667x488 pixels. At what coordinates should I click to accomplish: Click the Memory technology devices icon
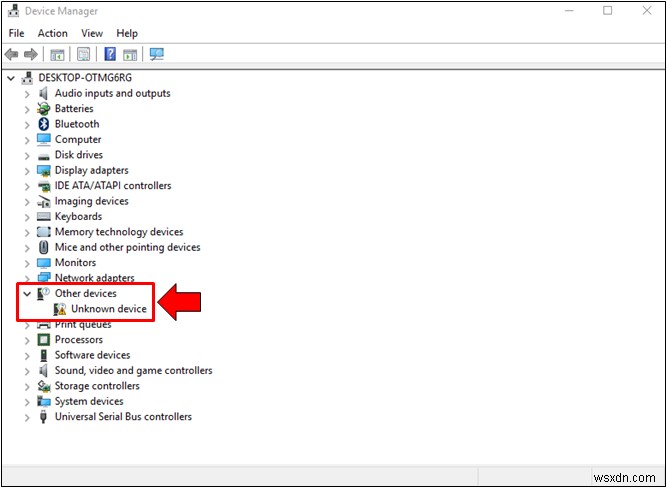[x=44, y=232]
